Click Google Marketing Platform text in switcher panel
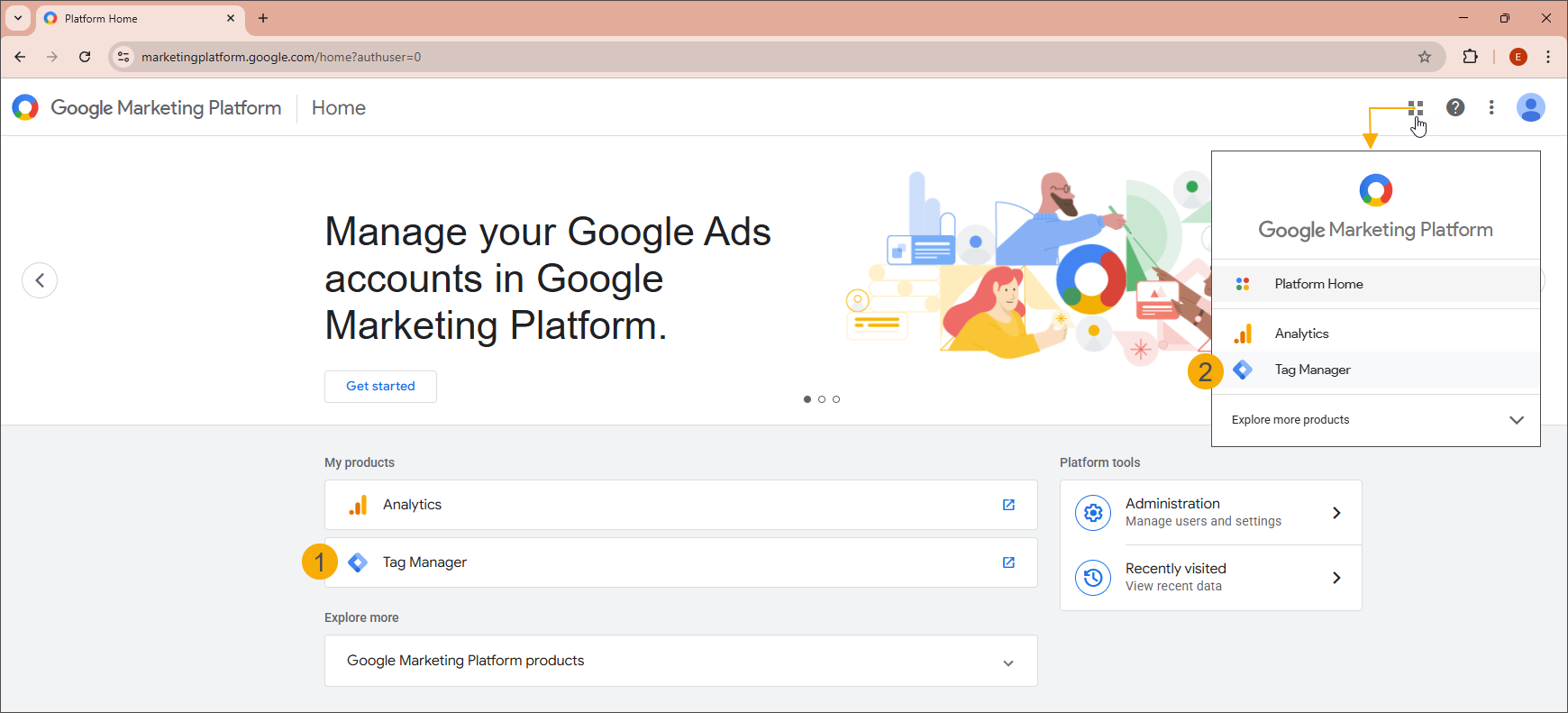The width and height of the screenshot is (1568, 713). 1375,230
